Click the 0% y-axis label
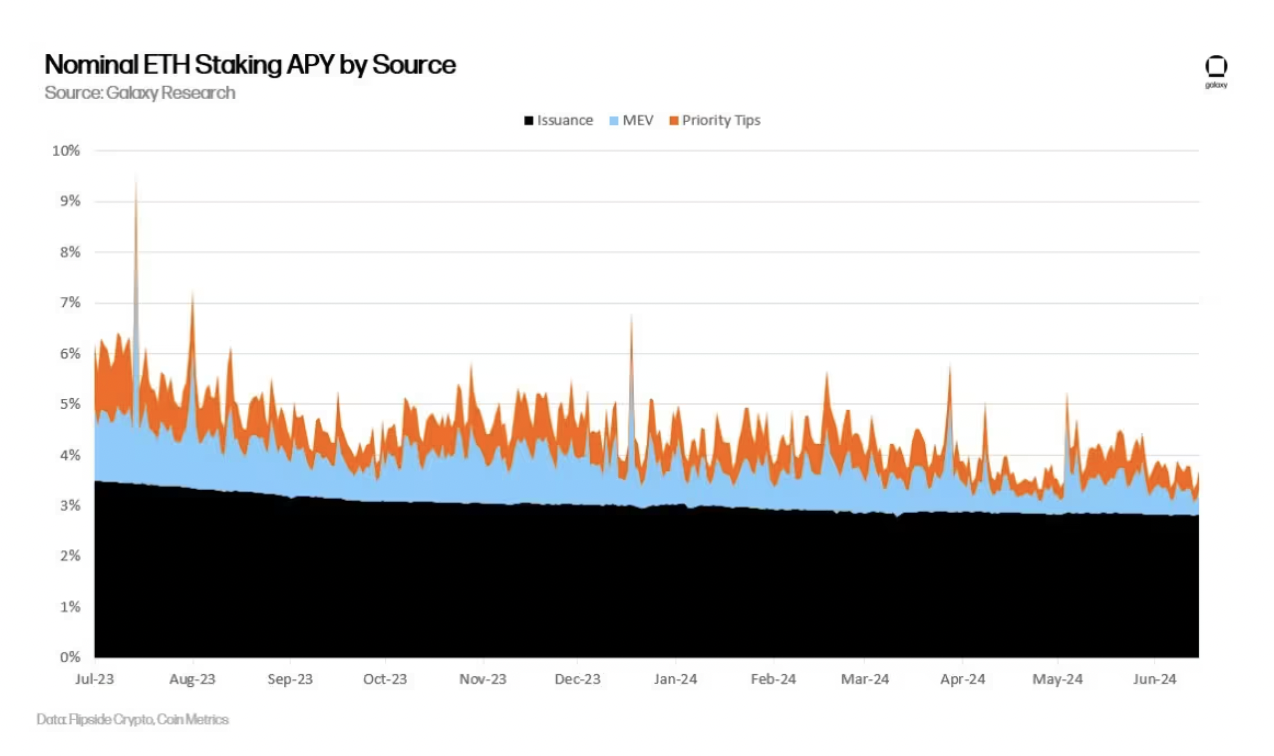The height and width of the screenshot is (756, 1274). click(x=70, y=657)
